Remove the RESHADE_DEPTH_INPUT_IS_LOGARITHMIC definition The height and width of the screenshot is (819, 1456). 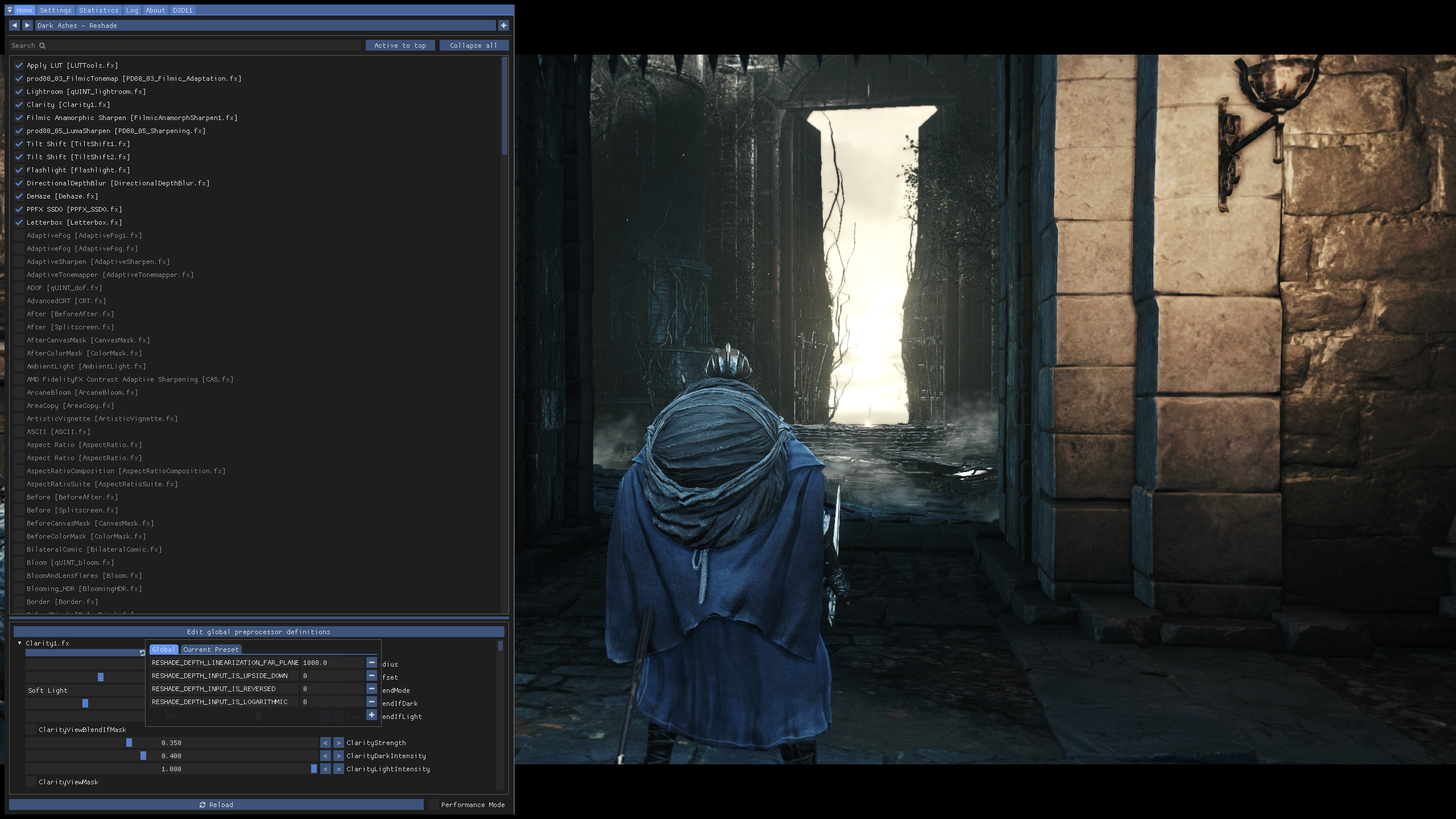(x=371, y=702)
